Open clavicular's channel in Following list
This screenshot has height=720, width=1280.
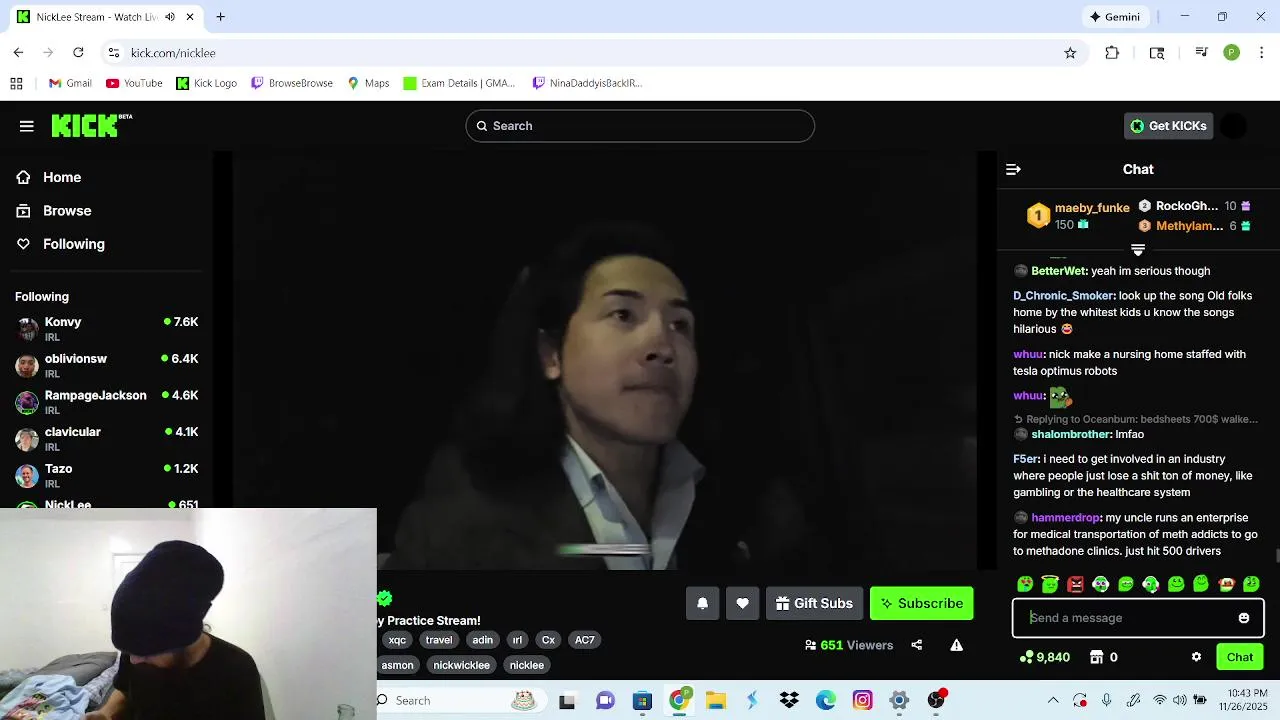106,439
